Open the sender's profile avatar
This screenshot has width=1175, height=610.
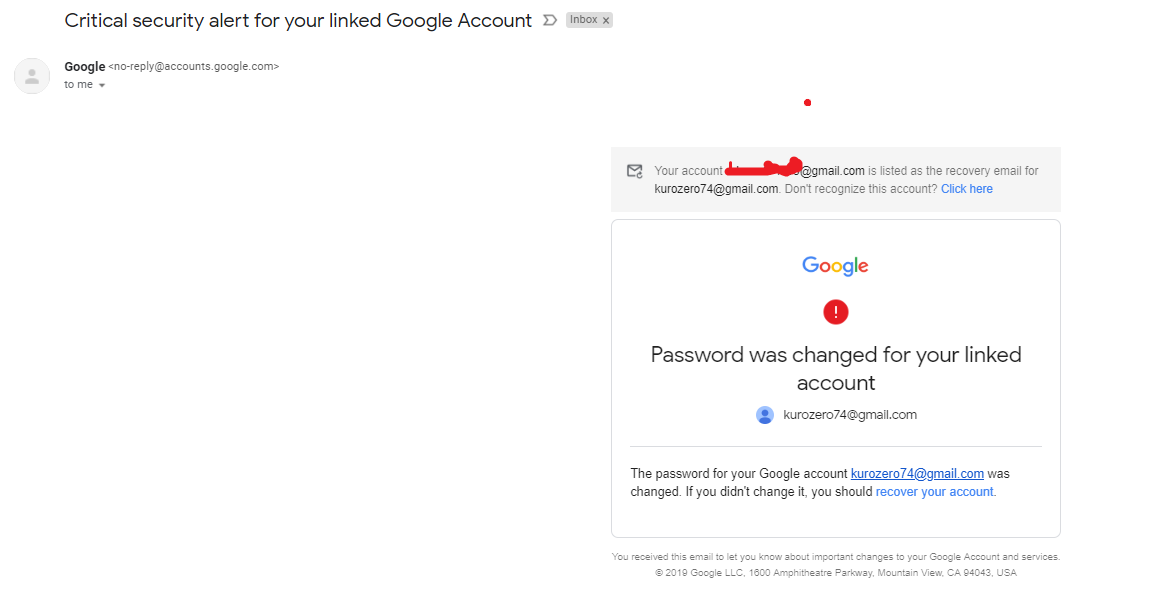click(x=32, y=76)
